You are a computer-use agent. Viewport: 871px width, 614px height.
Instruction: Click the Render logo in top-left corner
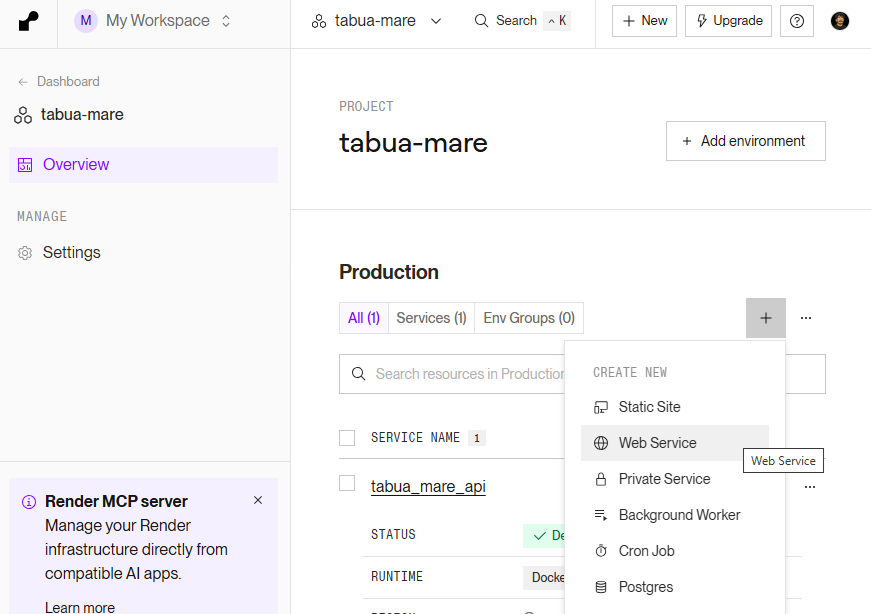tap(29, 21)
